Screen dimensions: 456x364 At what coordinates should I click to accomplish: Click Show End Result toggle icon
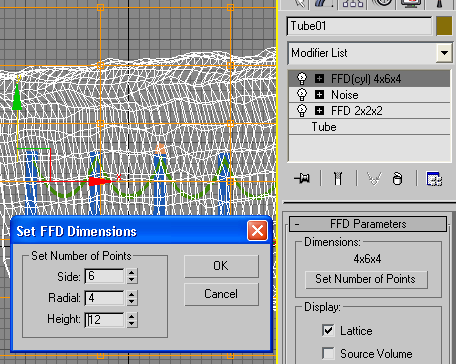[x=338, y=178]
